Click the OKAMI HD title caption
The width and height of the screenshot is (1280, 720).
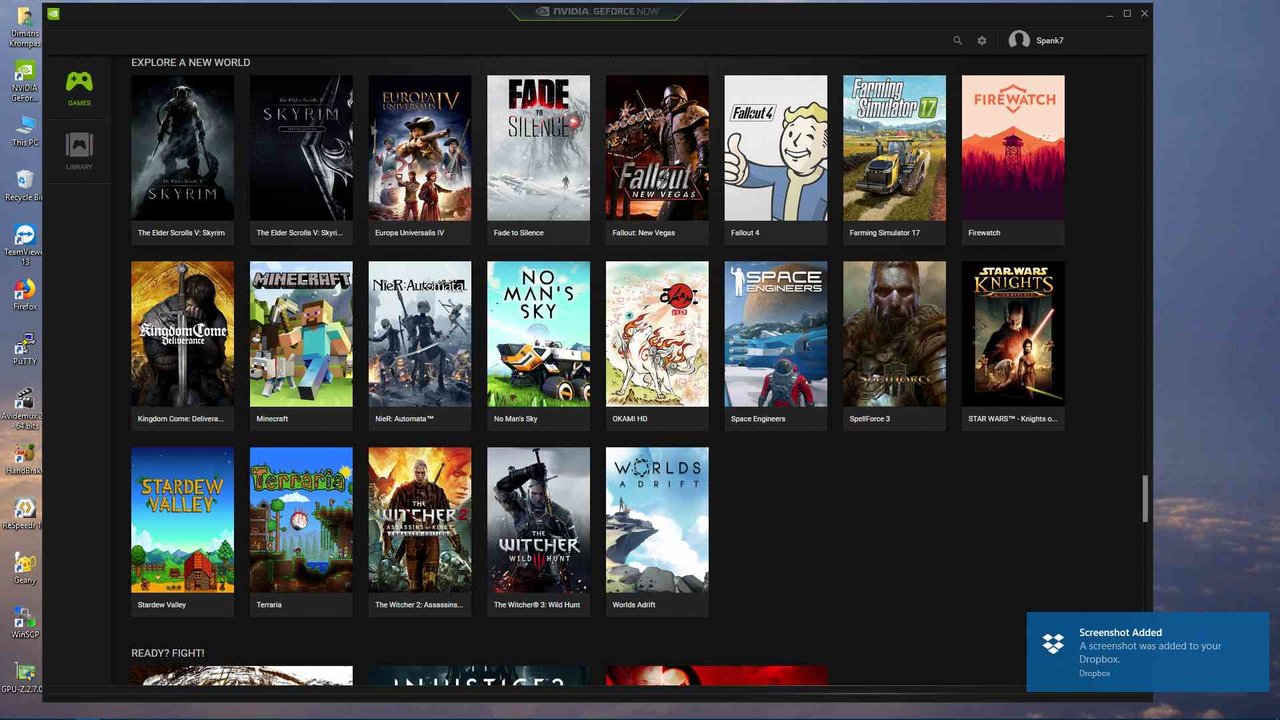630,419
